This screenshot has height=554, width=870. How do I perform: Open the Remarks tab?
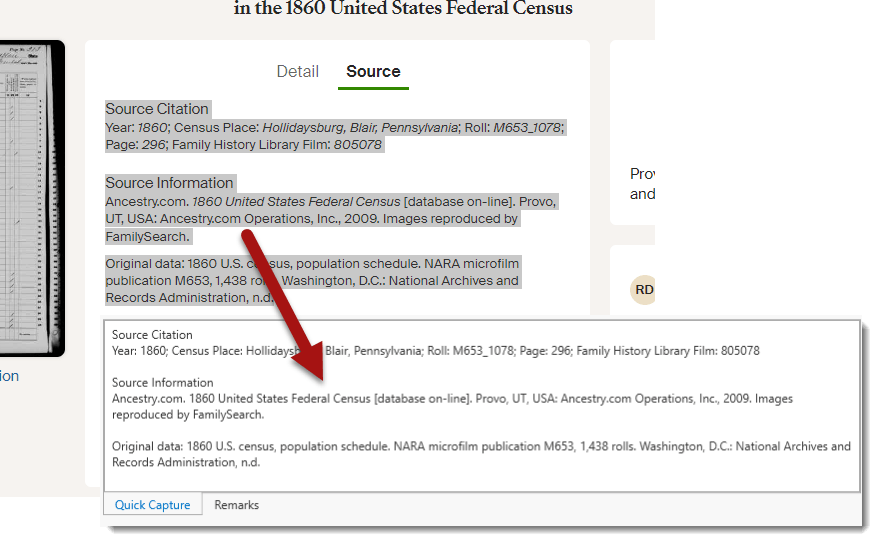click(x=236, y=505)
